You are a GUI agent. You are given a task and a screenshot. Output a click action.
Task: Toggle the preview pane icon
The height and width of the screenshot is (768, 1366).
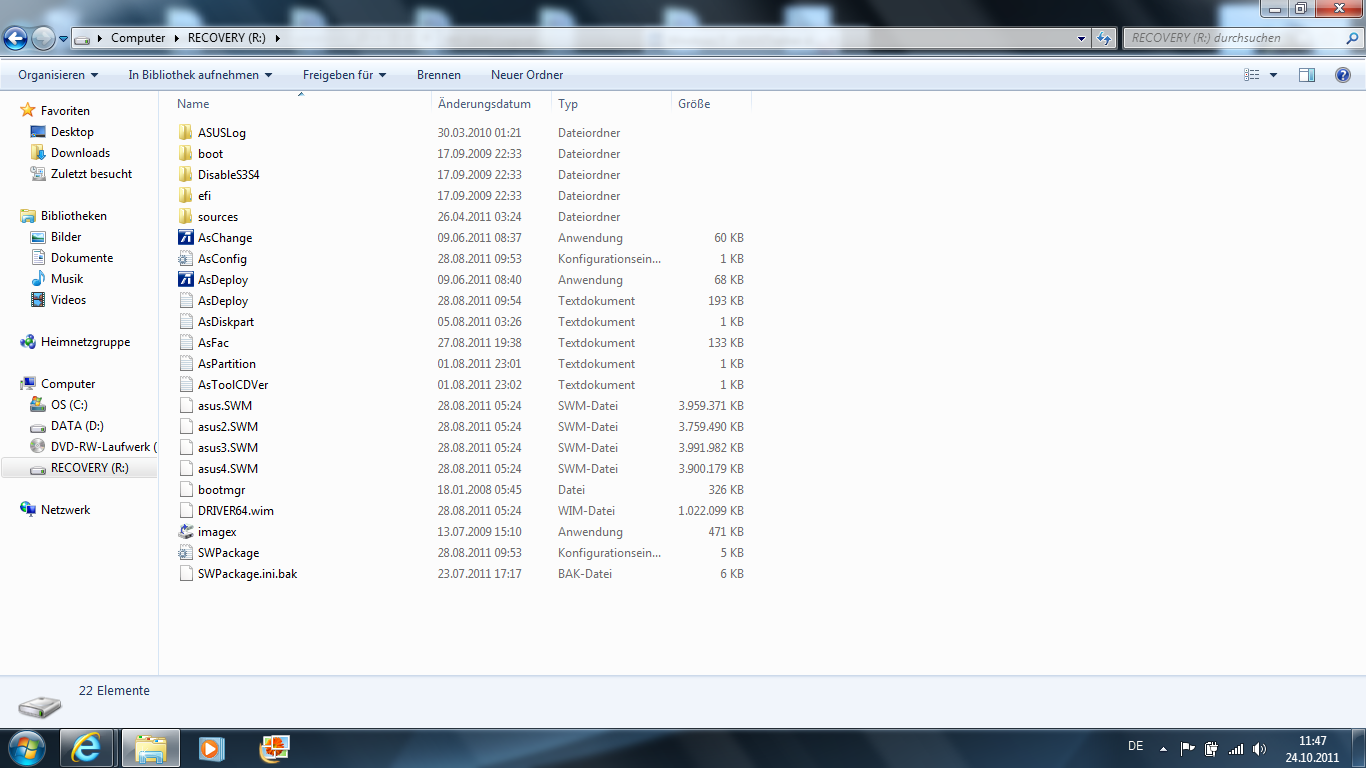point(1306,75)
